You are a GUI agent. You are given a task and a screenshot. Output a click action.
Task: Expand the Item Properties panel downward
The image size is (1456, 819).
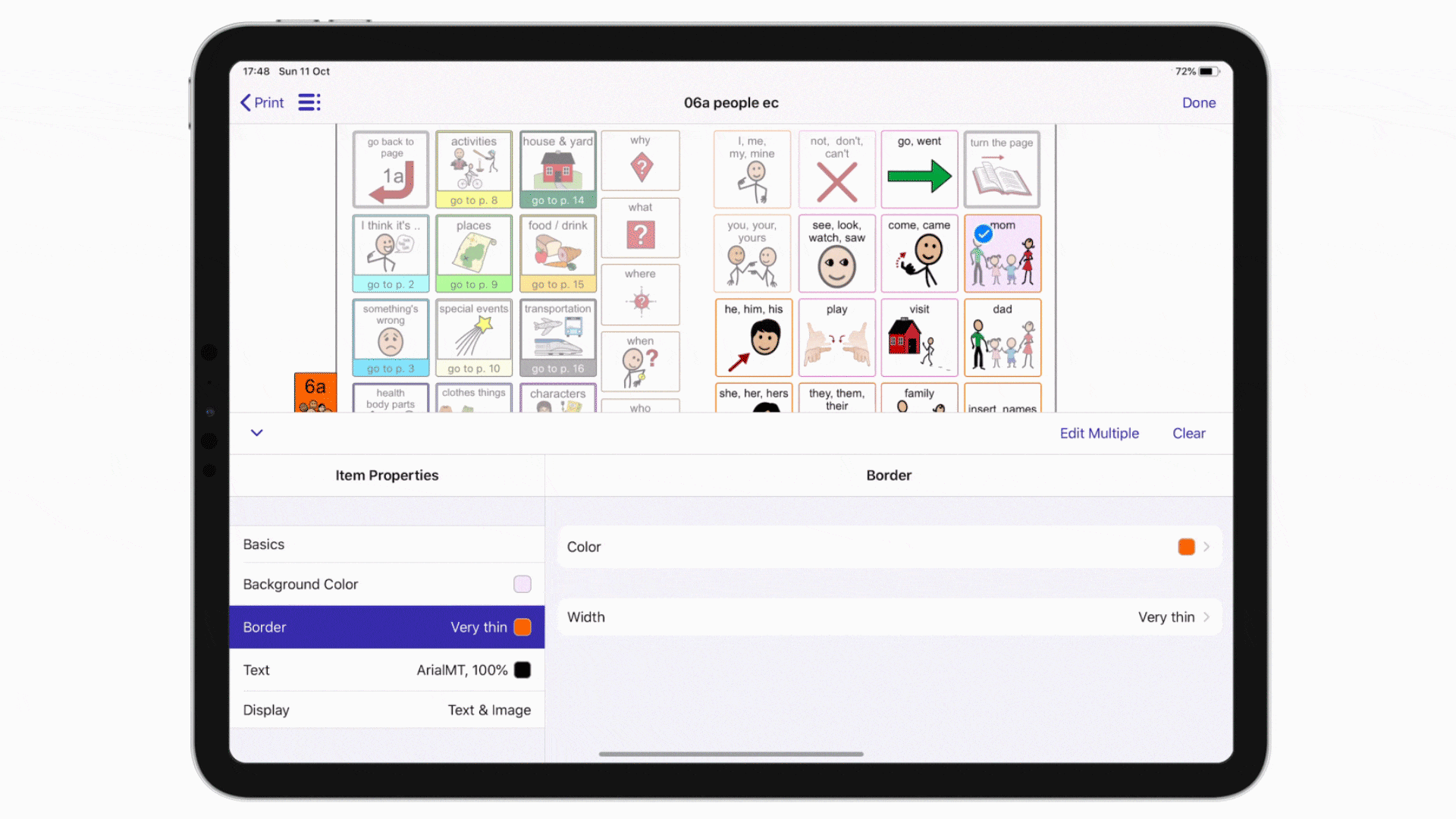coord(256,432)
